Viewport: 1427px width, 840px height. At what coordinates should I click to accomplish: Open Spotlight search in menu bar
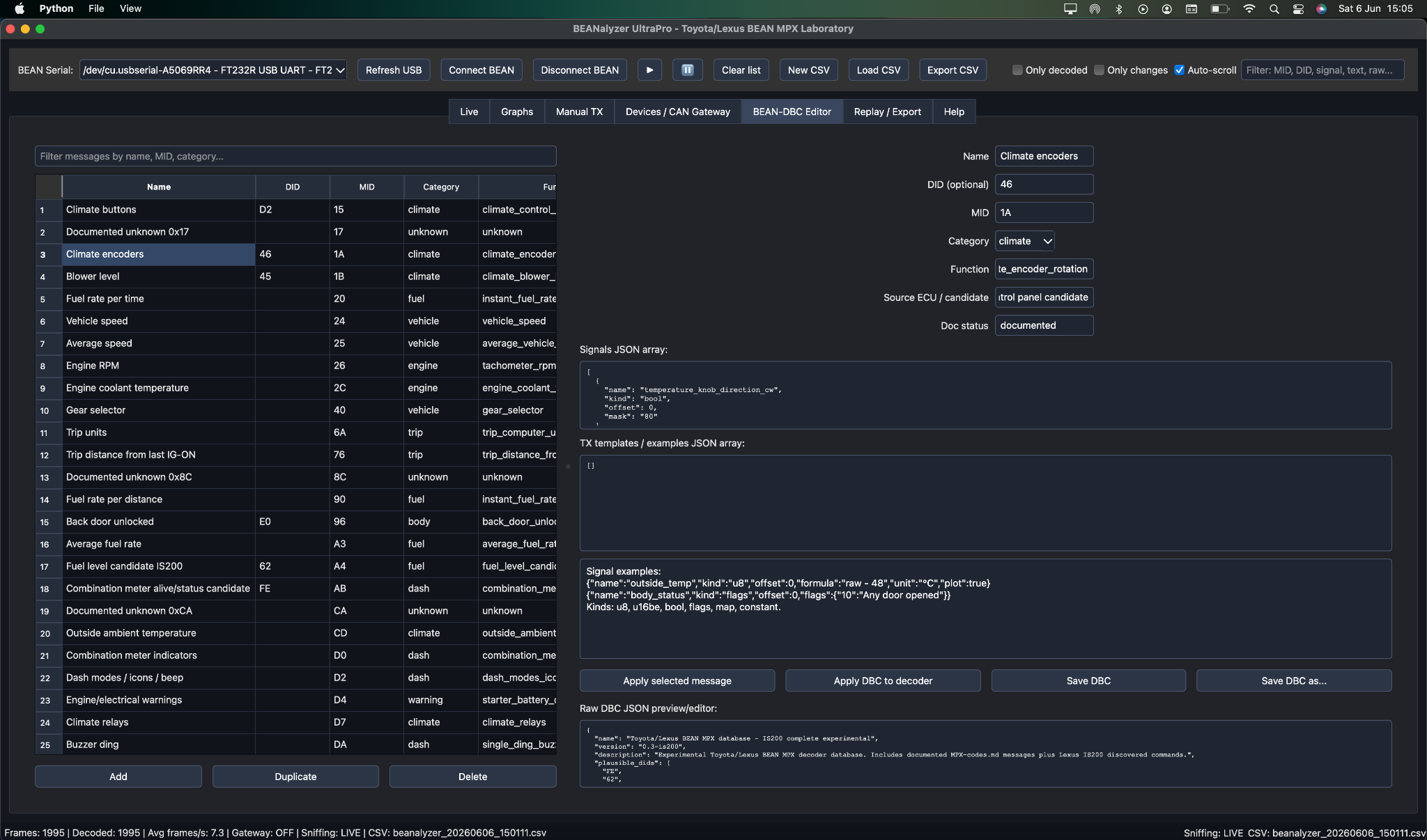pyautogui.click(x=1274, y=8)
